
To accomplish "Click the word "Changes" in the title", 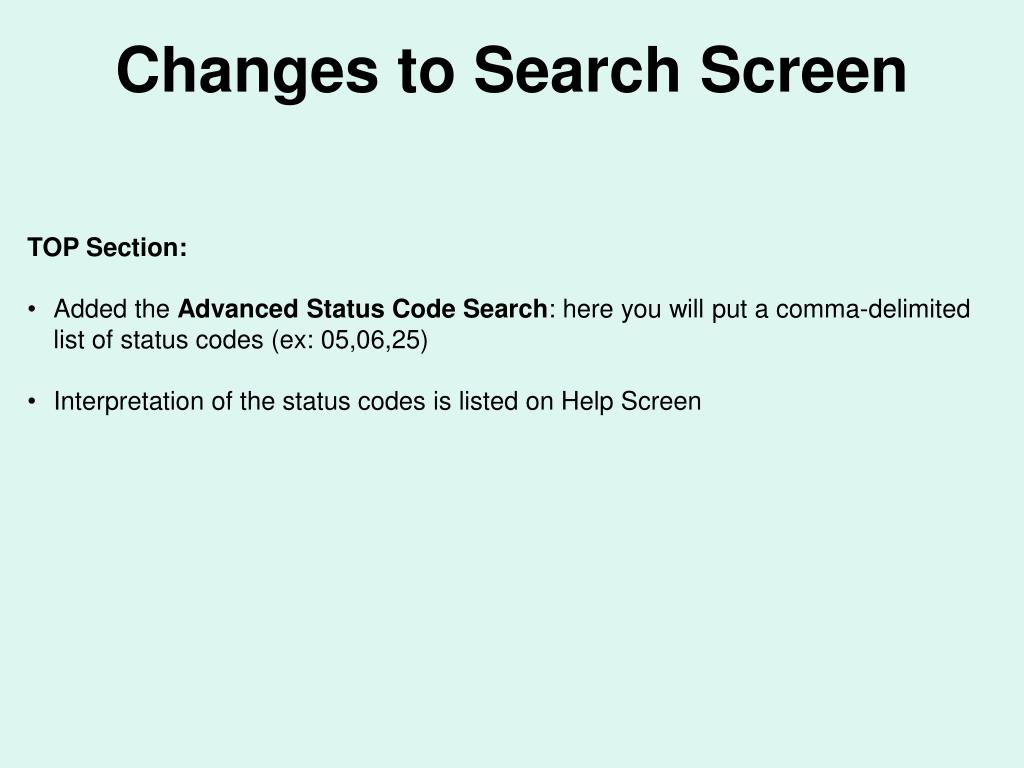I will 248,71.
